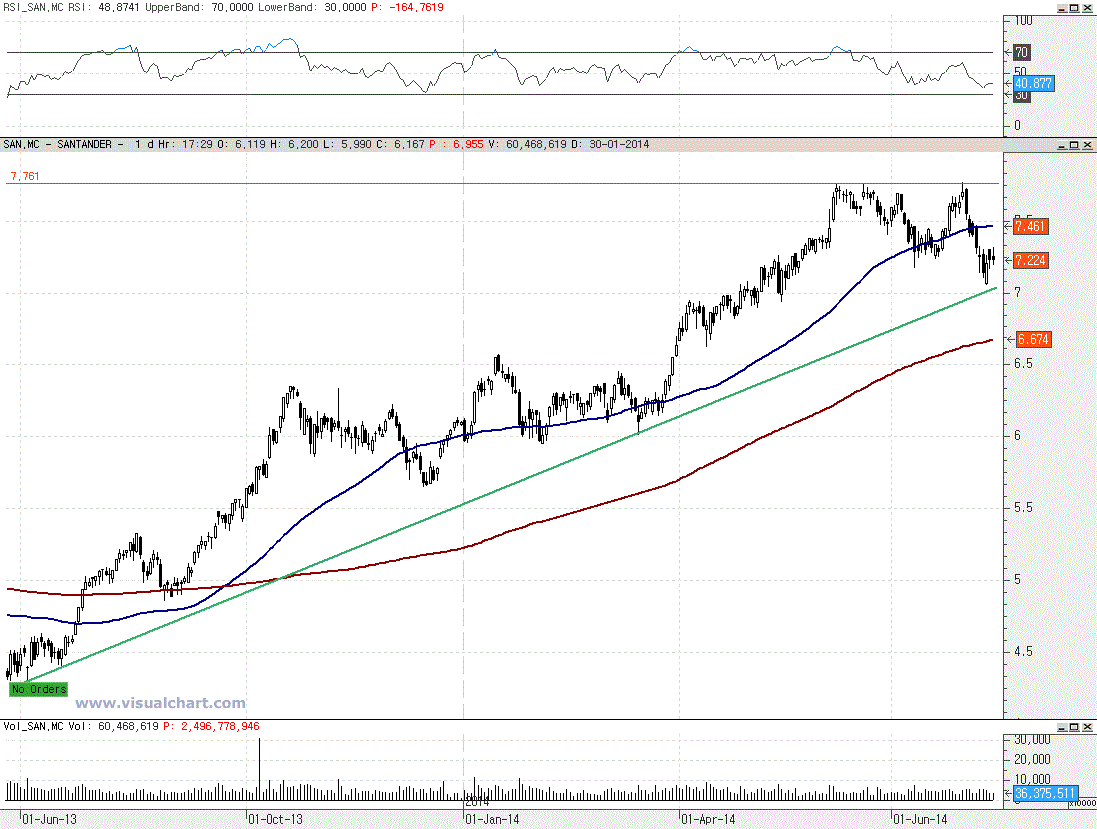The height and width of the screenshot is (829, 1097).
Task: Close the volume panel
Action: point(1087,728)
